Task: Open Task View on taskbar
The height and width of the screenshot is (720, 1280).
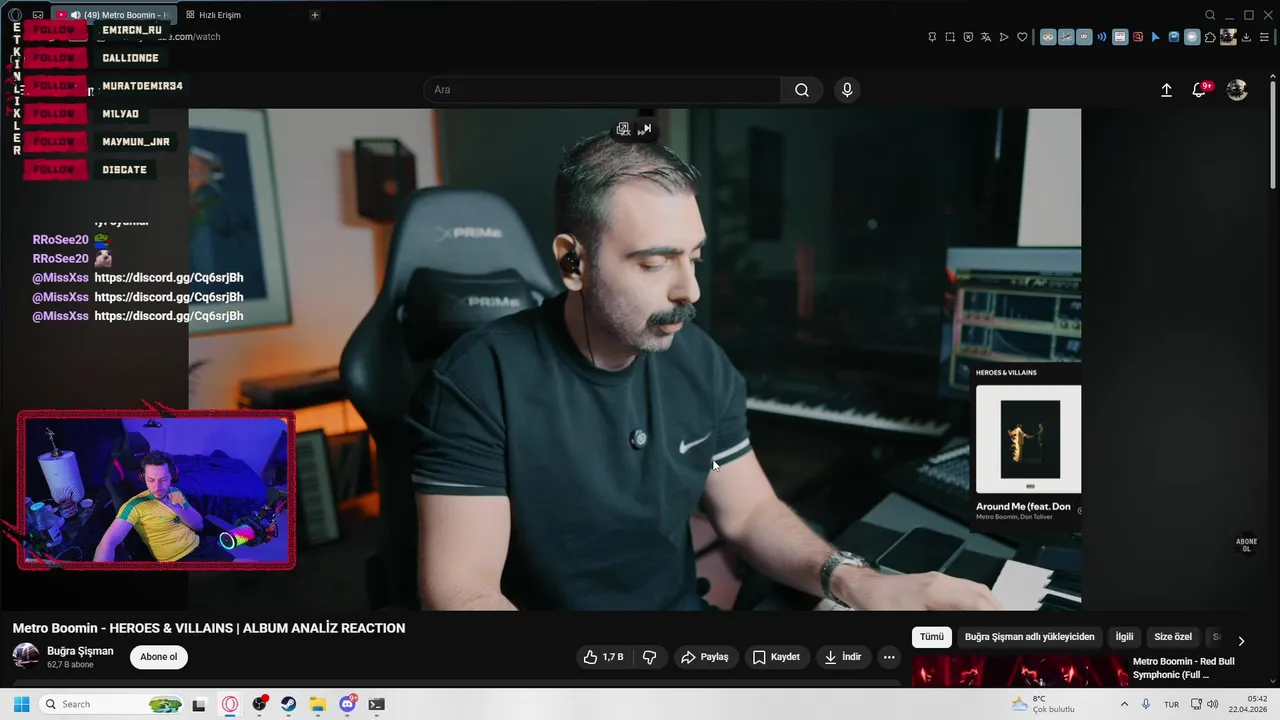Action: click(x=199, y=704)
